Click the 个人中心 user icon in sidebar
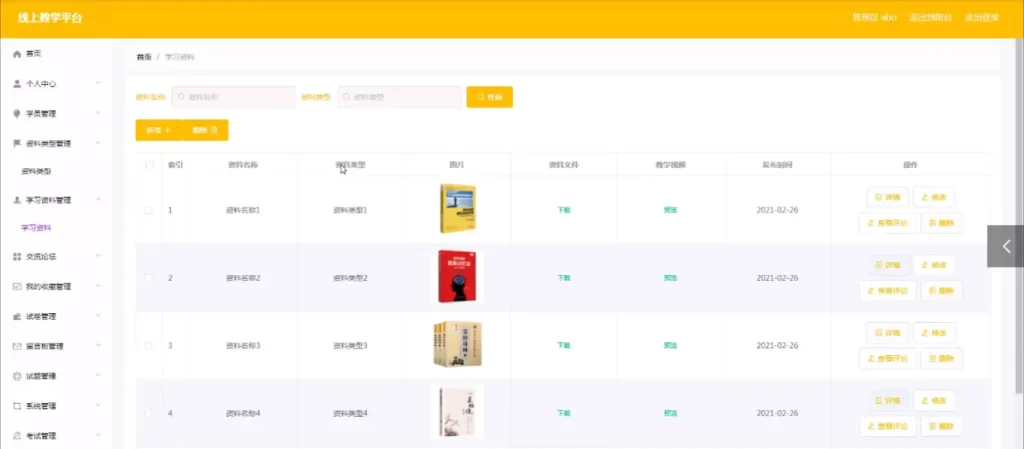The height and width of the screenshot is (449, 1024). pos(17,84)
